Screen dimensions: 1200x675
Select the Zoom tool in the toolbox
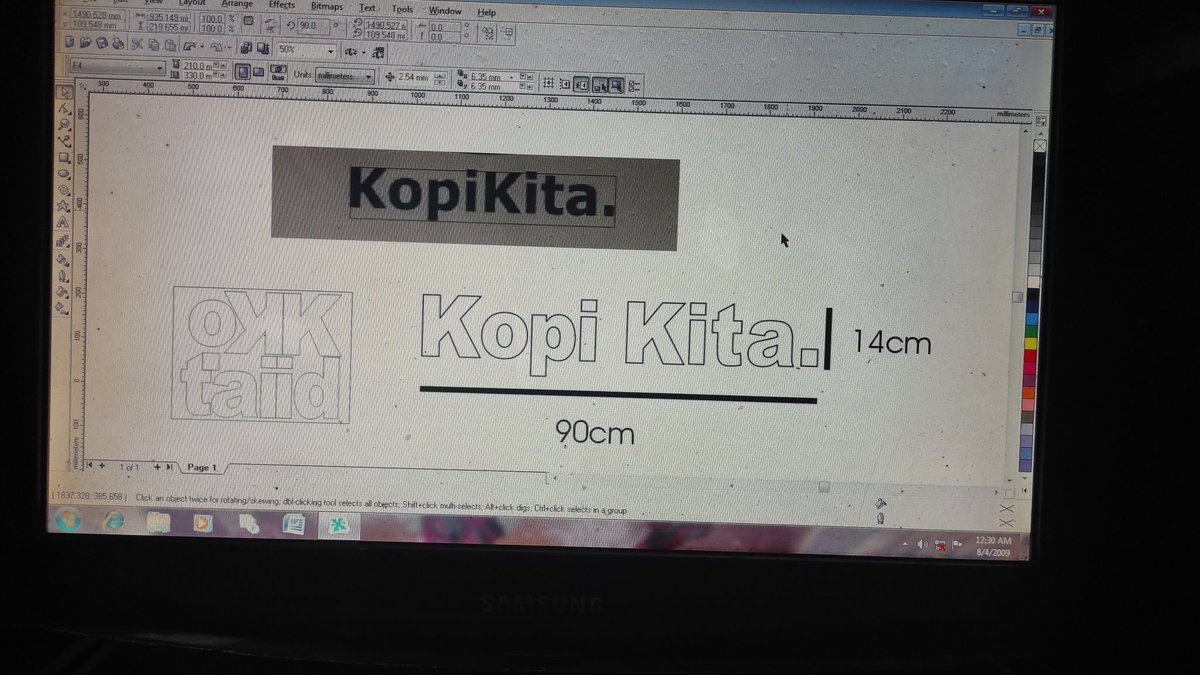click(x=66, y=124)
